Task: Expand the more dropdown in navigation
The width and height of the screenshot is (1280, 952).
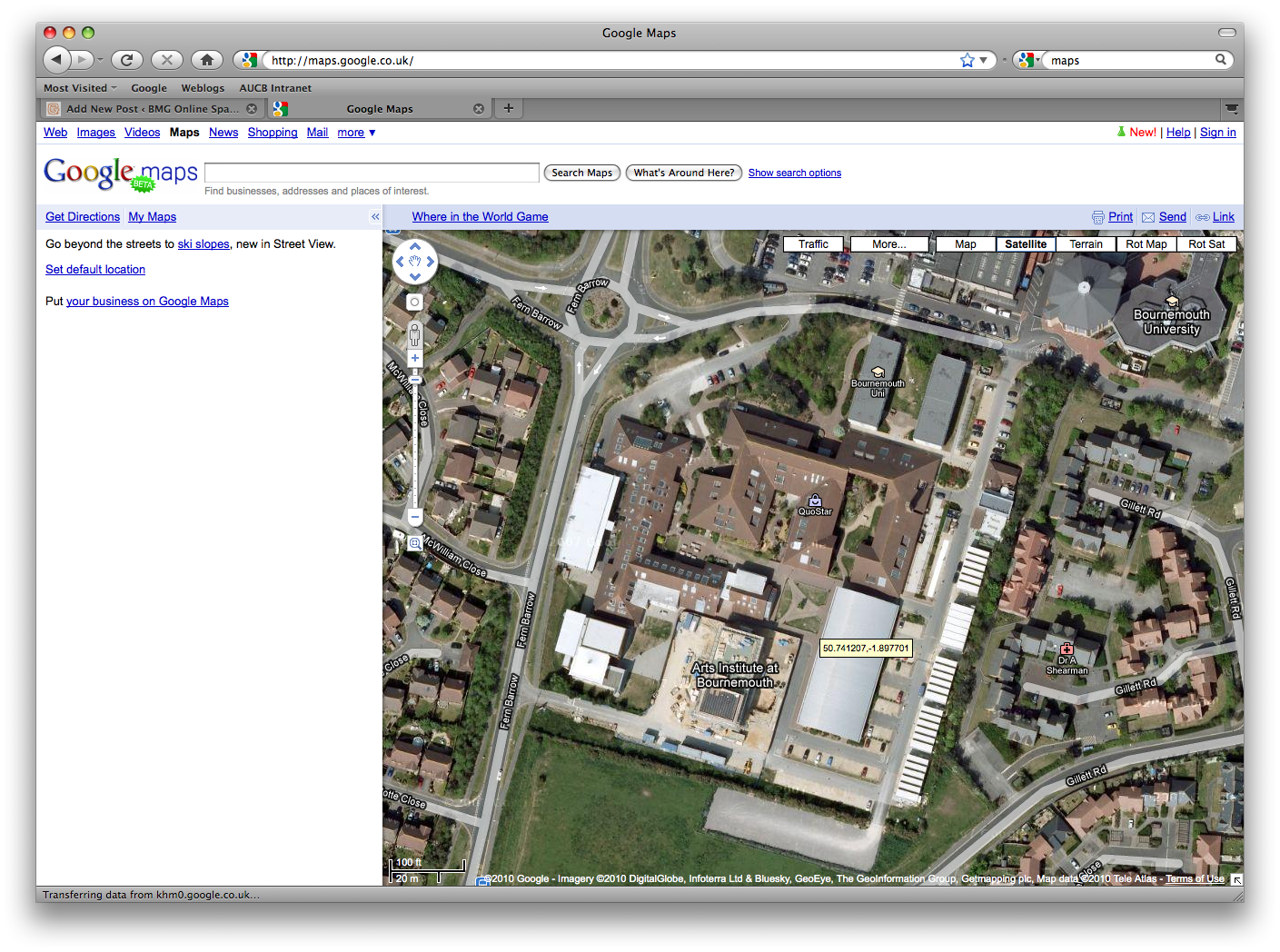Action: pos(356,133)
